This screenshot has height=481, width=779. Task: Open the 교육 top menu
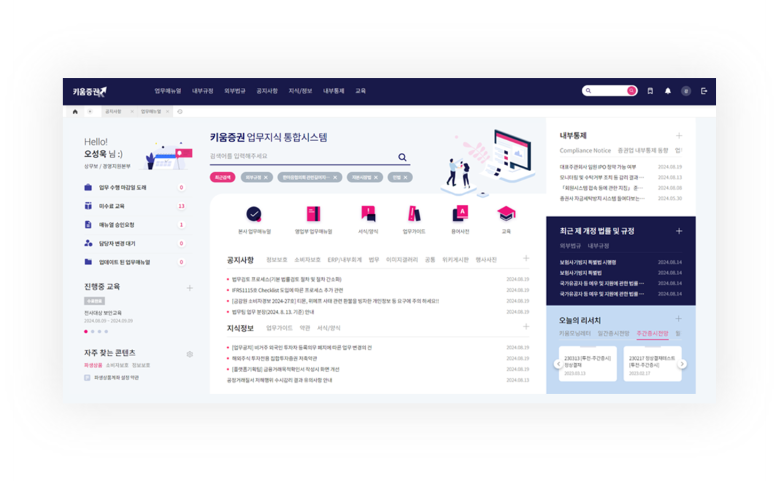click(361, 91)
